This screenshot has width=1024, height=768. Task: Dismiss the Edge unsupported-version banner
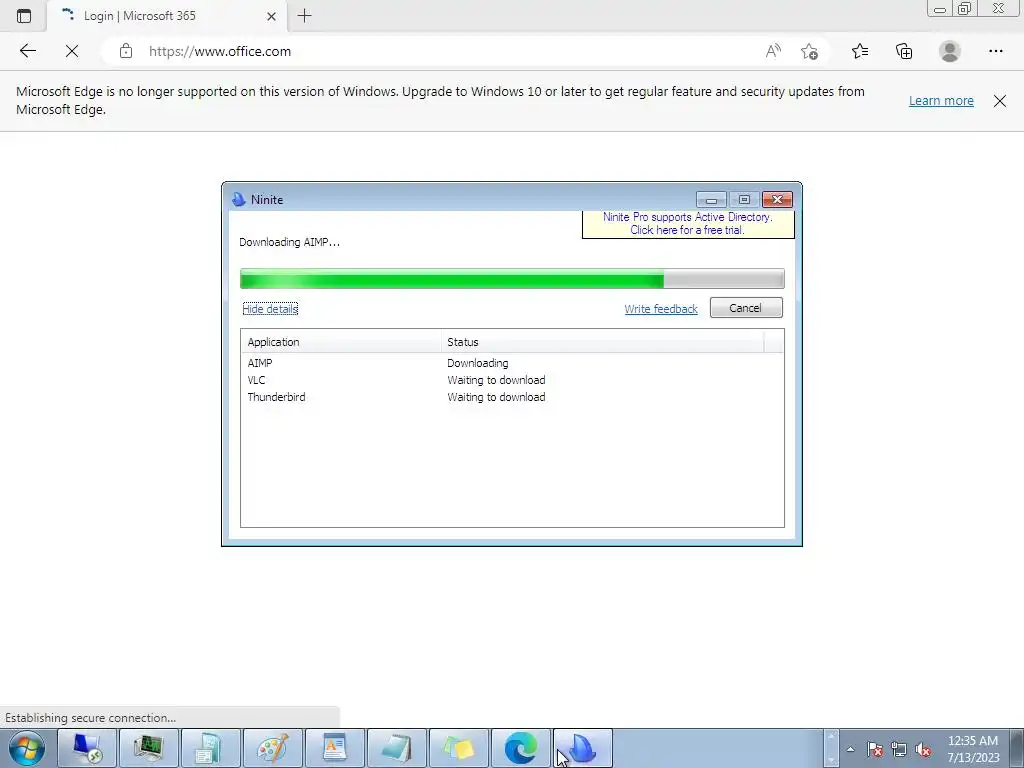999,101
